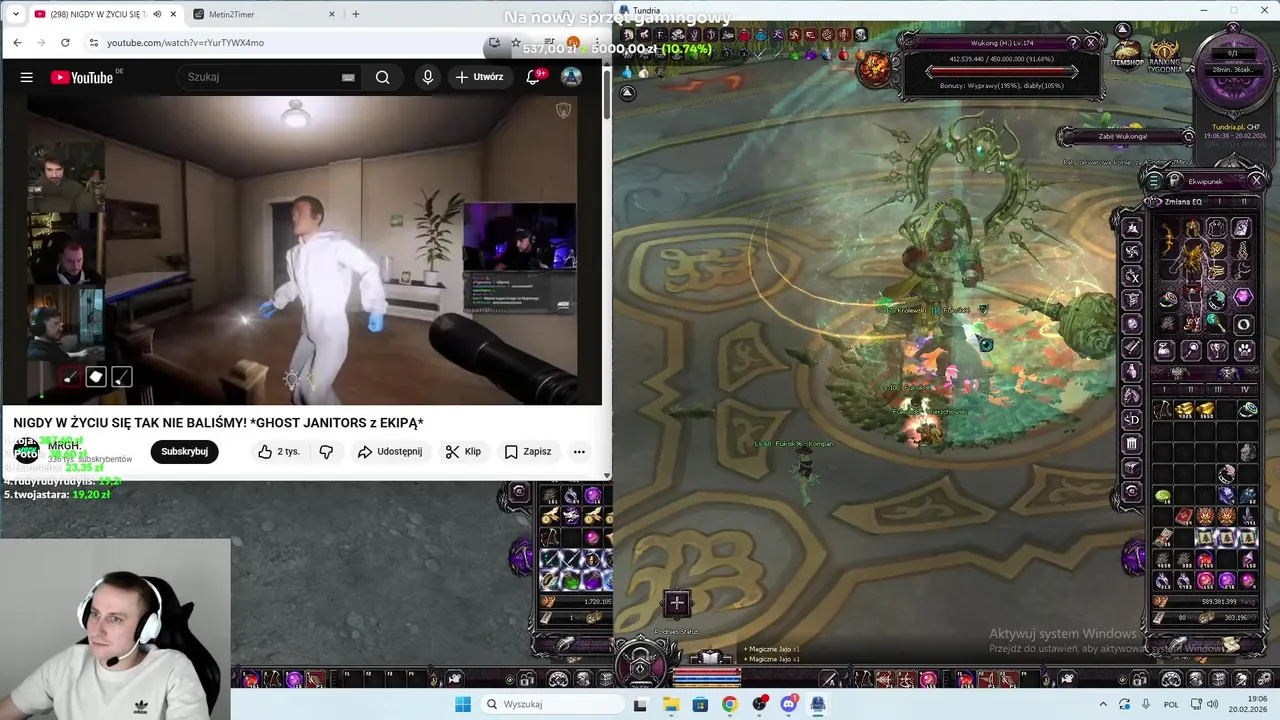Switch to inventory page IV
The height and width of the screenshot is (720, 1280).
tap(1245, 390)
